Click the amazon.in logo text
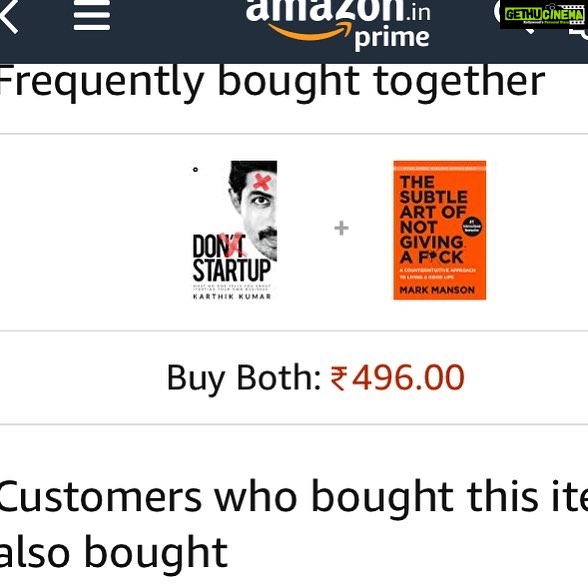Screen dimensions: 588x588 click(338, 10)
